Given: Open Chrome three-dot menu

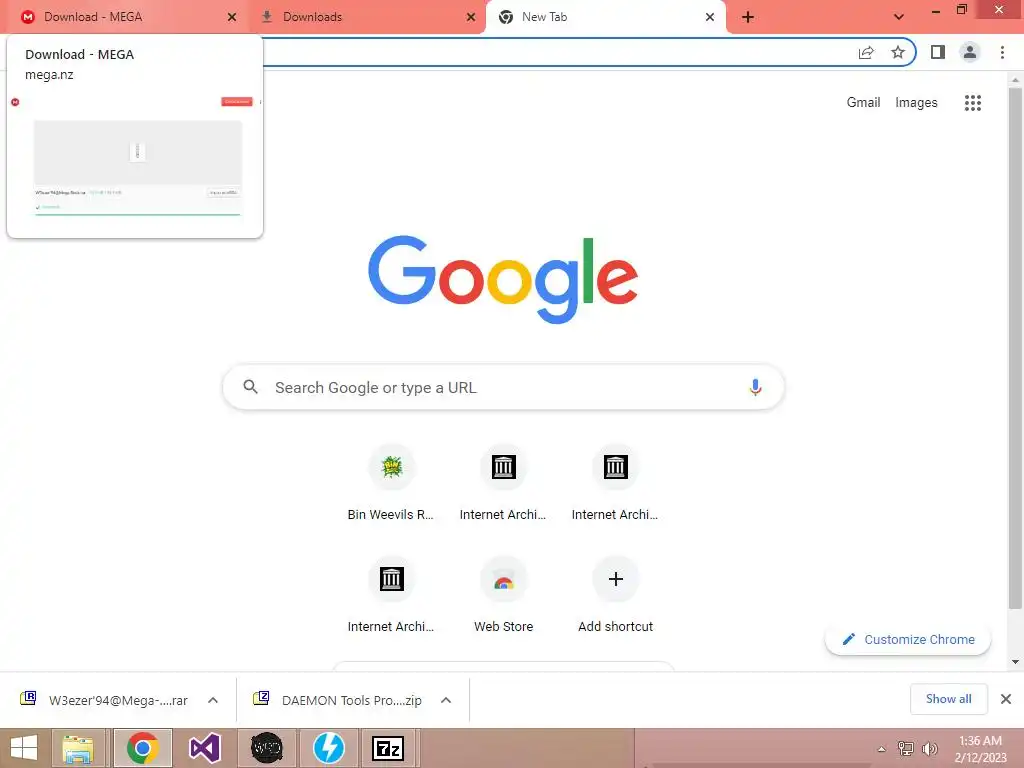Looking at the screenshot, I should pyautogui.click(x=1002, y=52).
